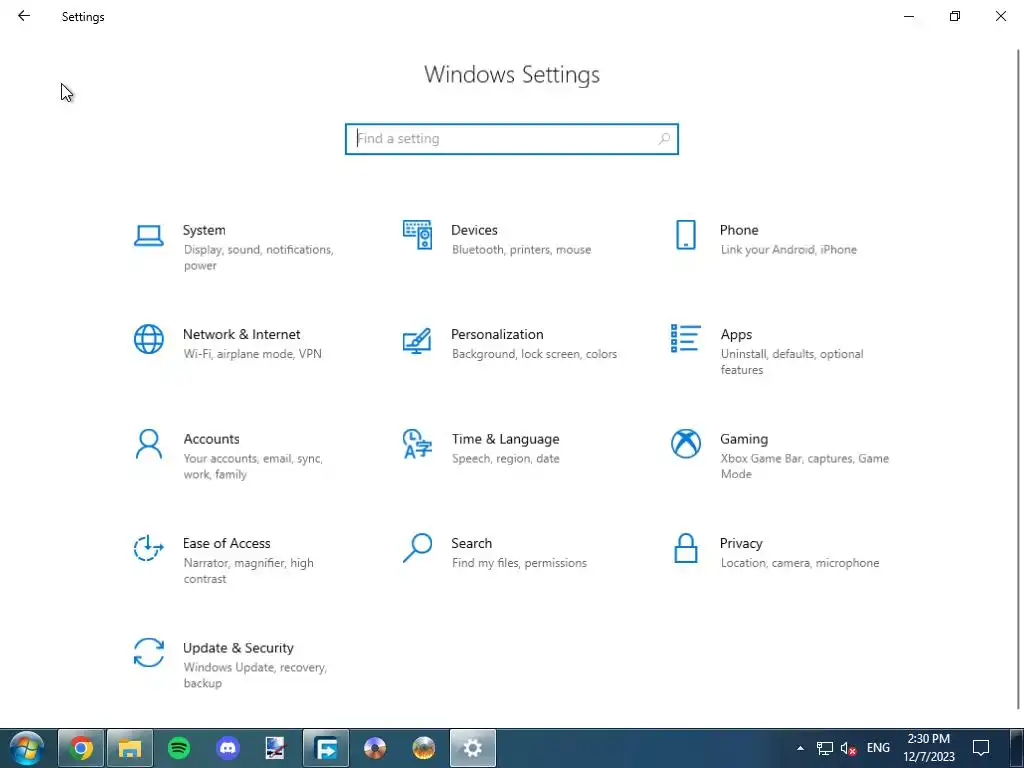Minimize the Settings window
Viewport: 1024px width, 768px height.
[x=909, y=16]
